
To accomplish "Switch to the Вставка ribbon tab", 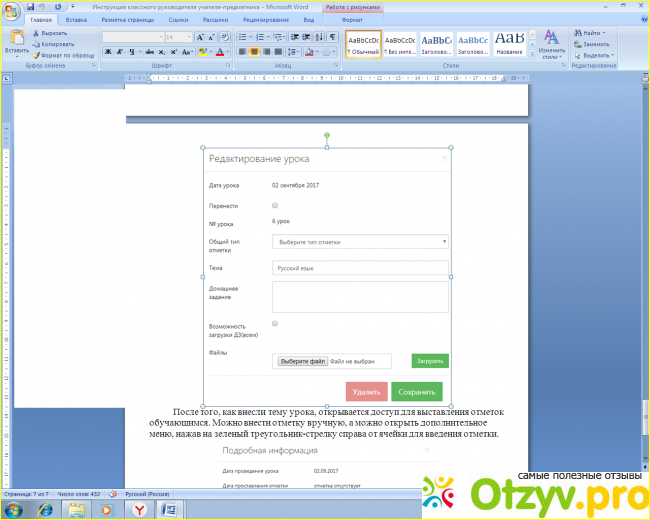I will [x=76, y=19].
